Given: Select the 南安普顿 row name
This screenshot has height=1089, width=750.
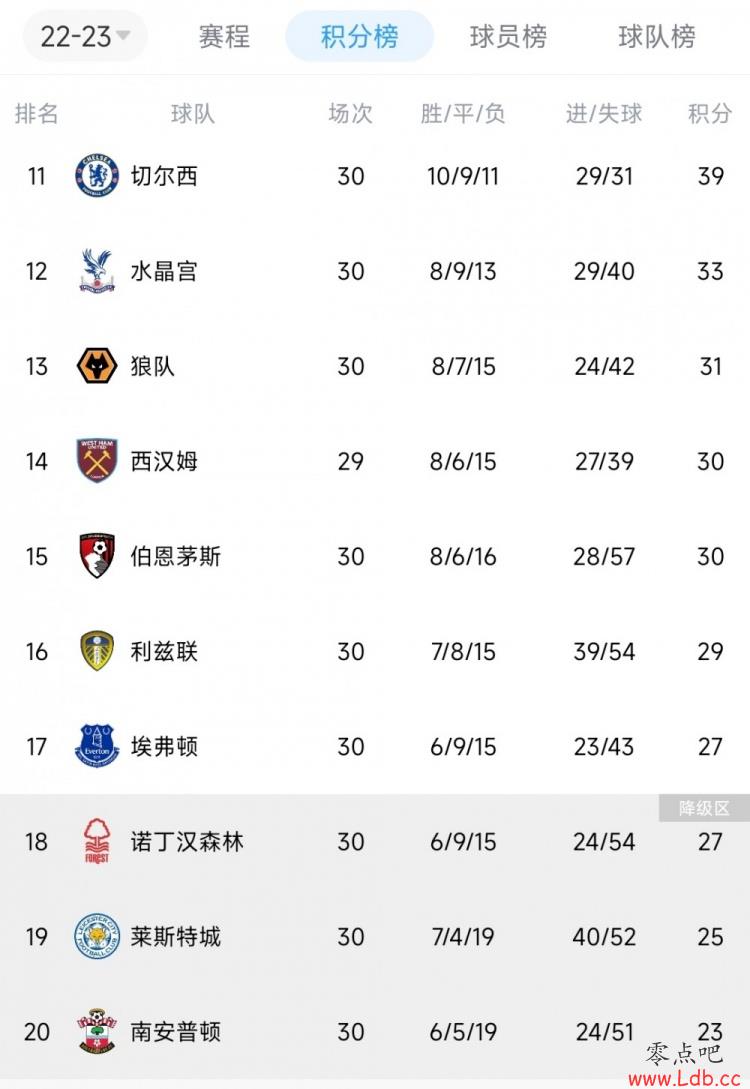Looking at the screenshot, I should 176,1032.
